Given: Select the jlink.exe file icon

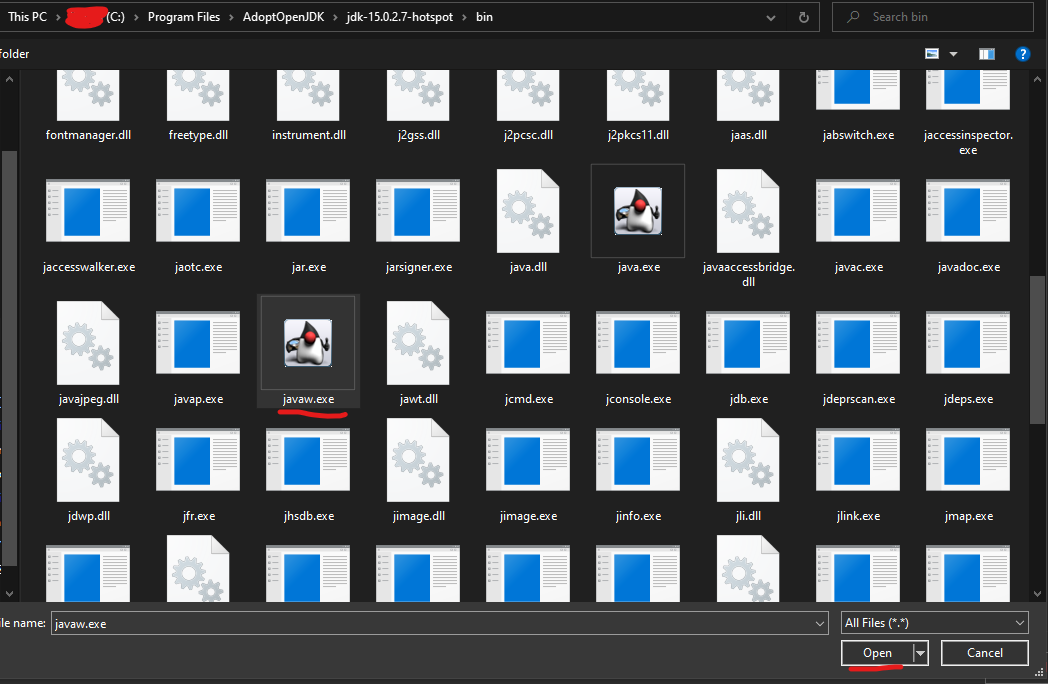Looking at the screenshot, I should coord(858,460).
